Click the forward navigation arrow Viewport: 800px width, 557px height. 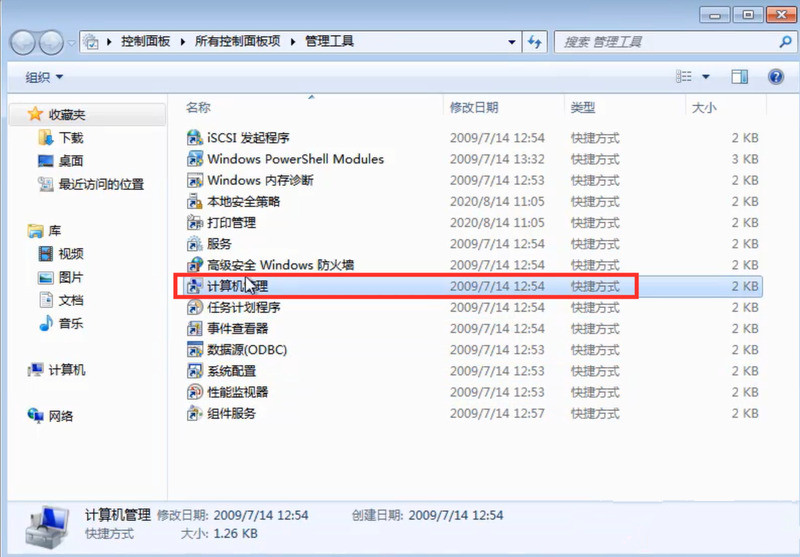click(51, 42)
